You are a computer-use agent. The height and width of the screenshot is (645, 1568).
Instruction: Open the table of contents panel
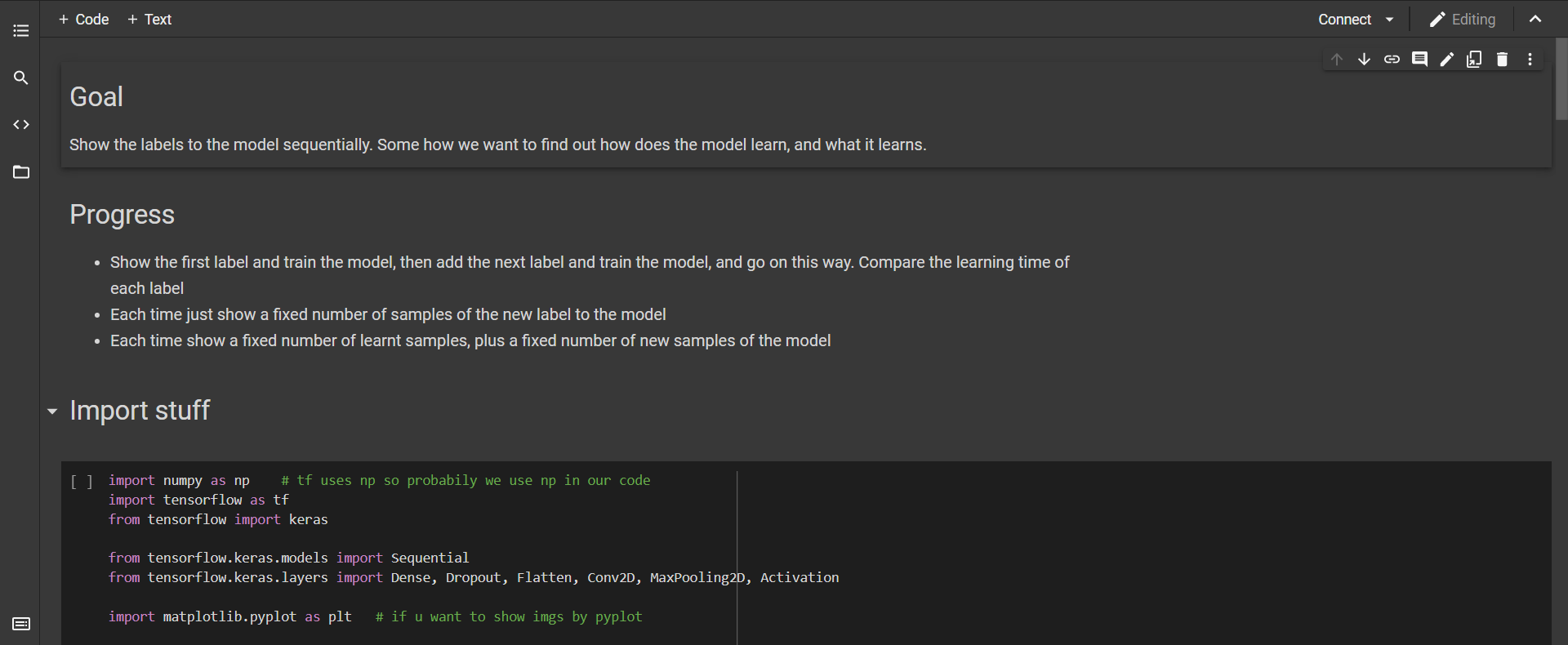tap(21, 31)
